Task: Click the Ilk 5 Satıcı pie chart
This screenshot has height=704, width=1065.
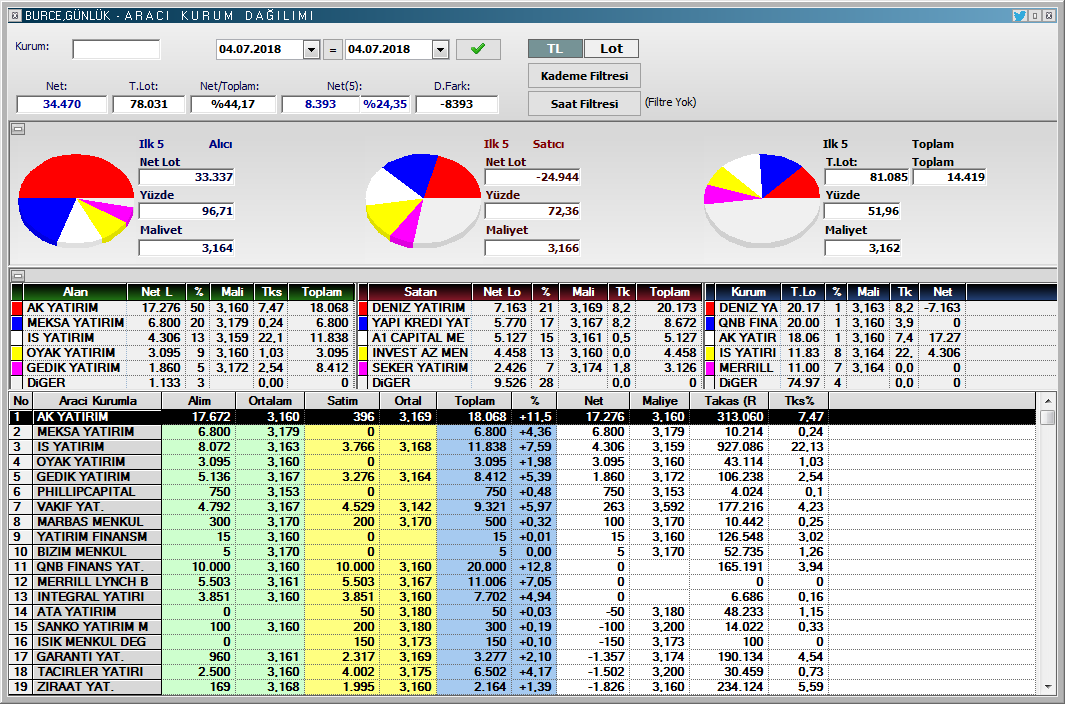Action: point(423,200)
